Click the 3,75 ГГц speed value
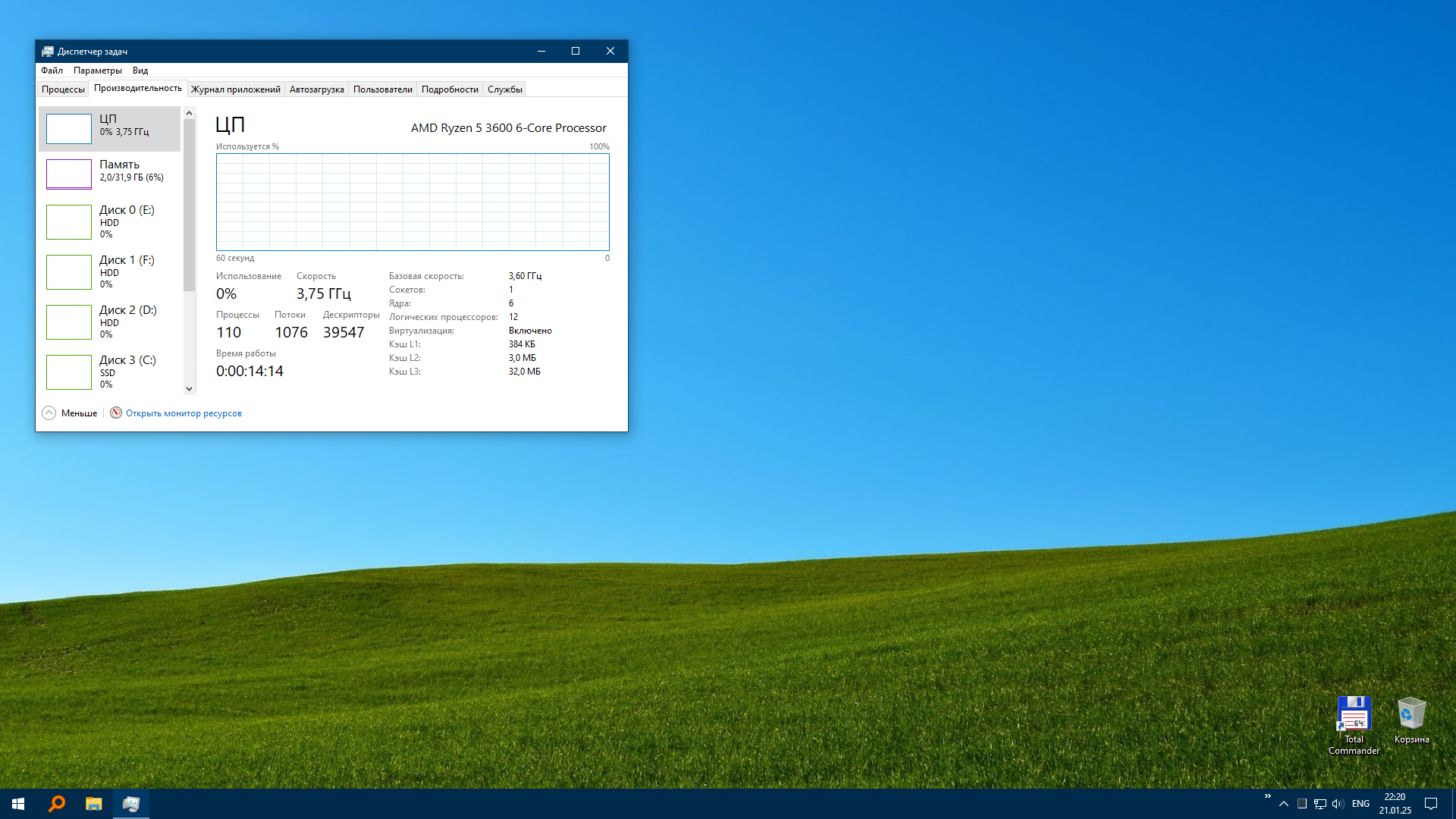Viewport: 1456px width, 819px height. click(324, 294)
